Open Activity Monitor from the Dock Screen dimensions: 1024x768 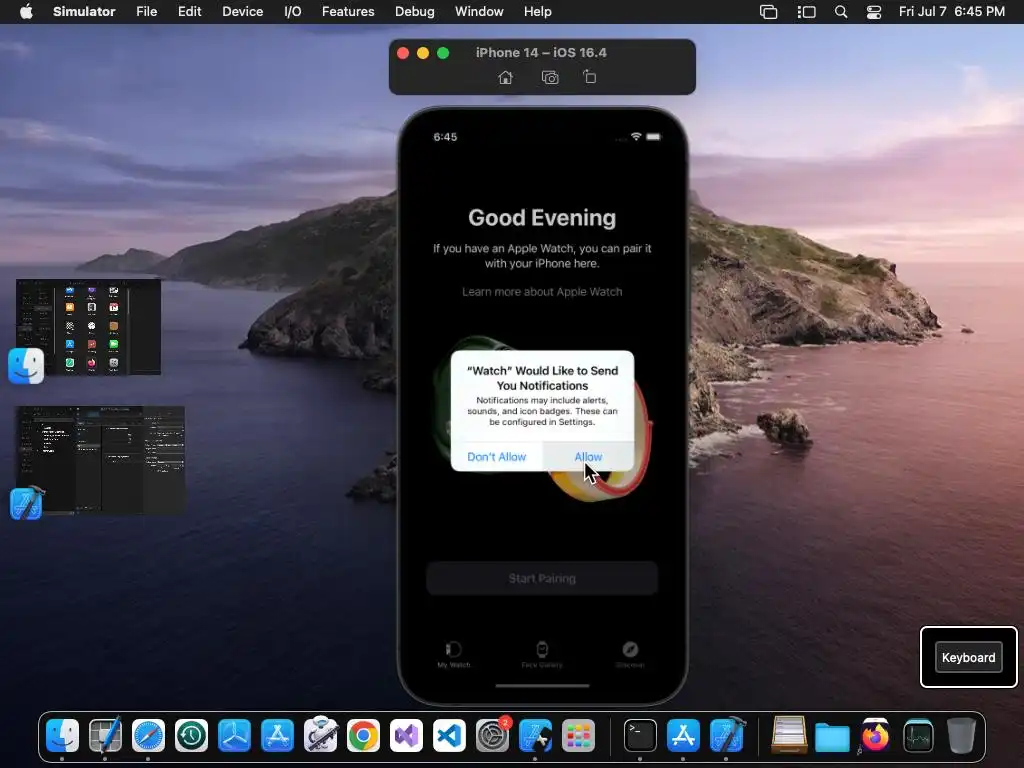tap(918, 737)
